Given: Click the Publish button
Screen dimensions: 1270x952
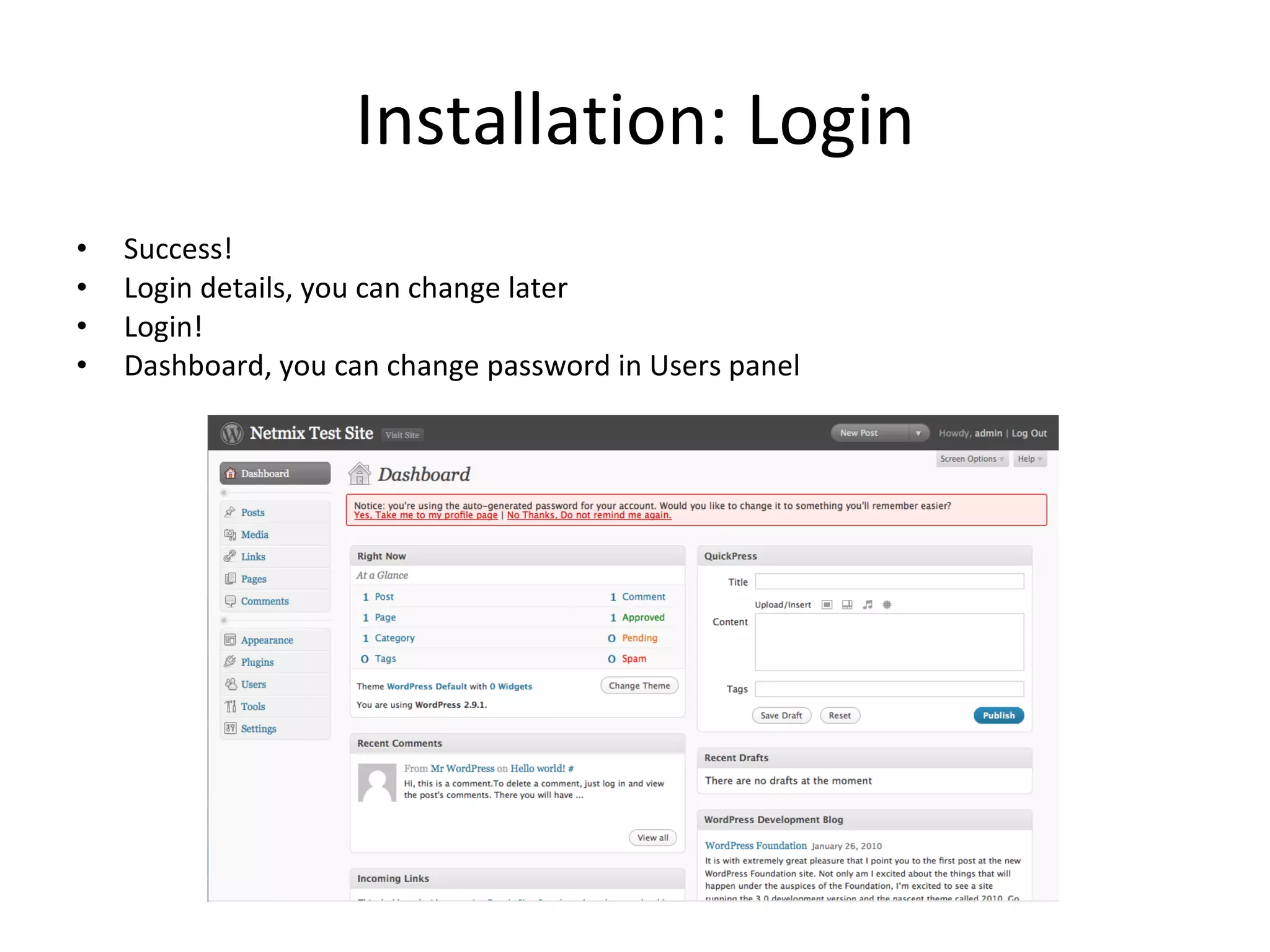Looking at the screenshot, I should tap(998, 715).
